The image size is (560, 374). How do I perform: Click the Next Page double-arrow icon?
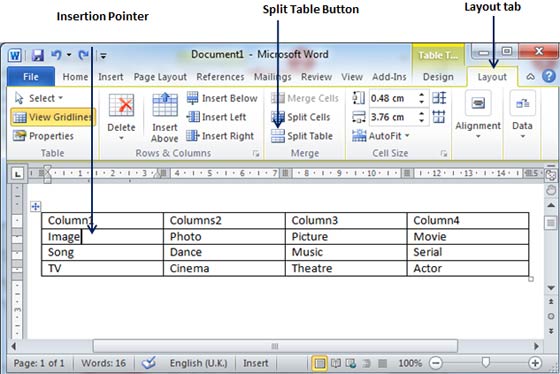pos(551,331)
